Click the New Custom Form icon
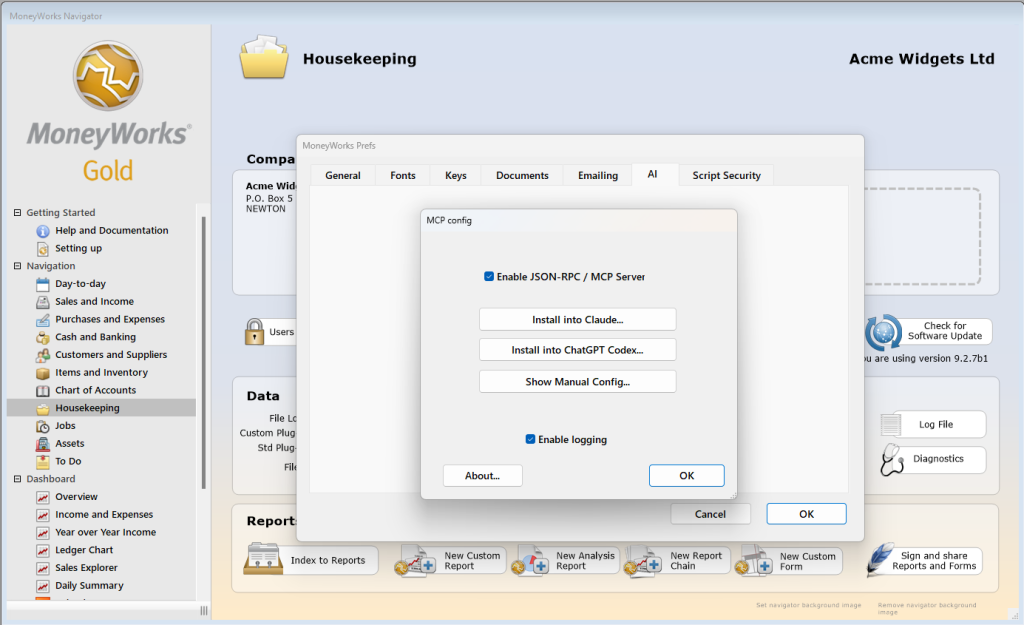Image resolution: width=1024 pixels, height=625 pixels. pos(754,560)
